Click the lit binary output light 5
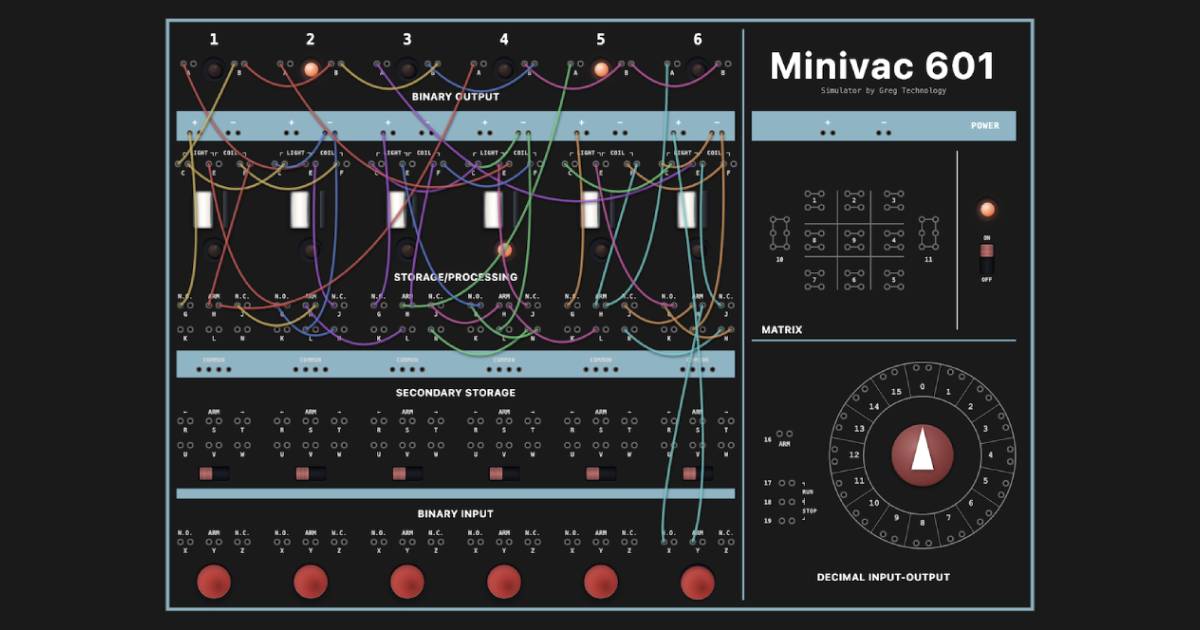1200x630 pixels. pyautogui.click(x=600, y=69)
